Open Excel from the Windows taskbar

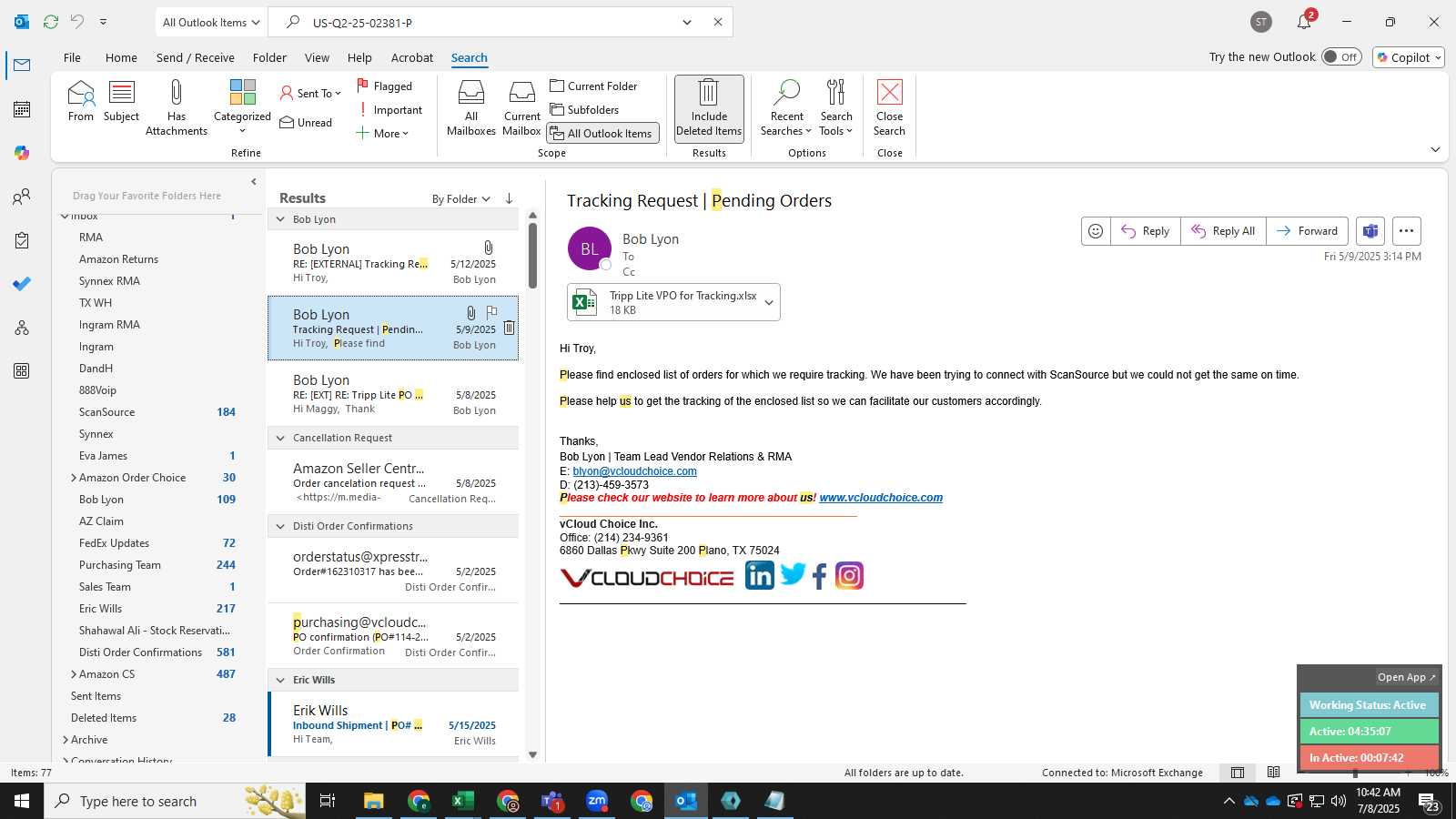pyautogui.click(x=462, y=801)
